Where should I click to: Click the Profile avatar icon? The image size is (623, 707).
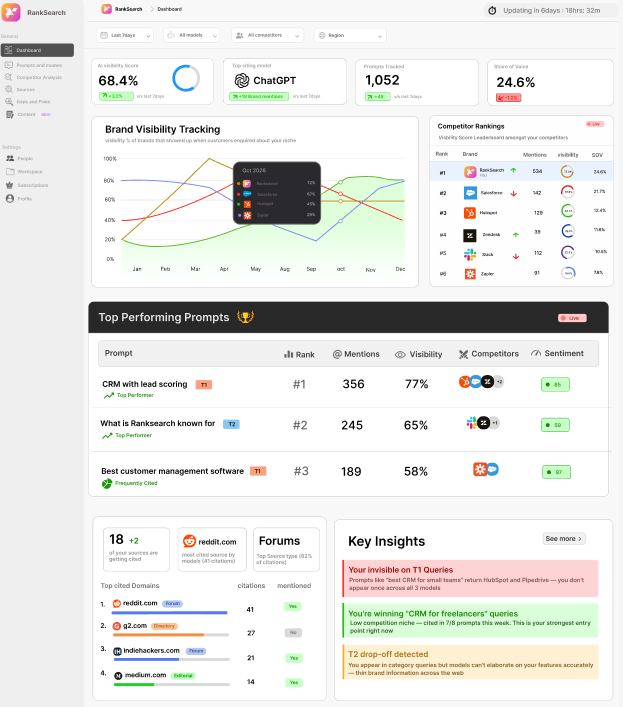[x=10, y=199]
